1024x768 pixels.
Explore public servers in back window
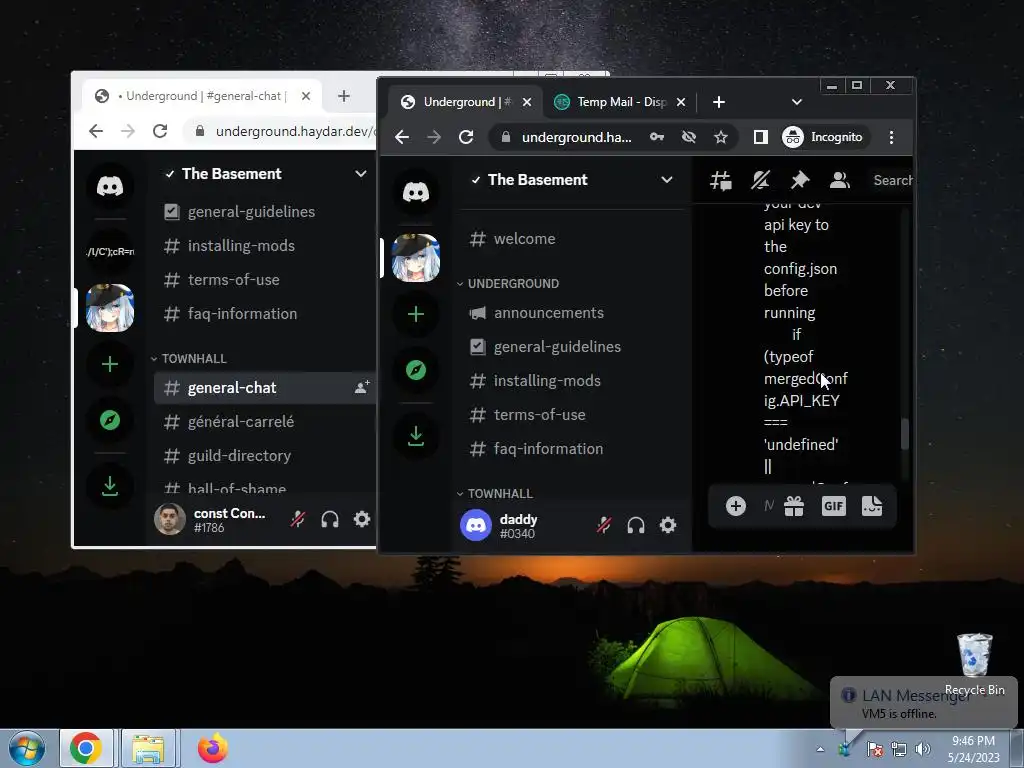click(110, 420)
